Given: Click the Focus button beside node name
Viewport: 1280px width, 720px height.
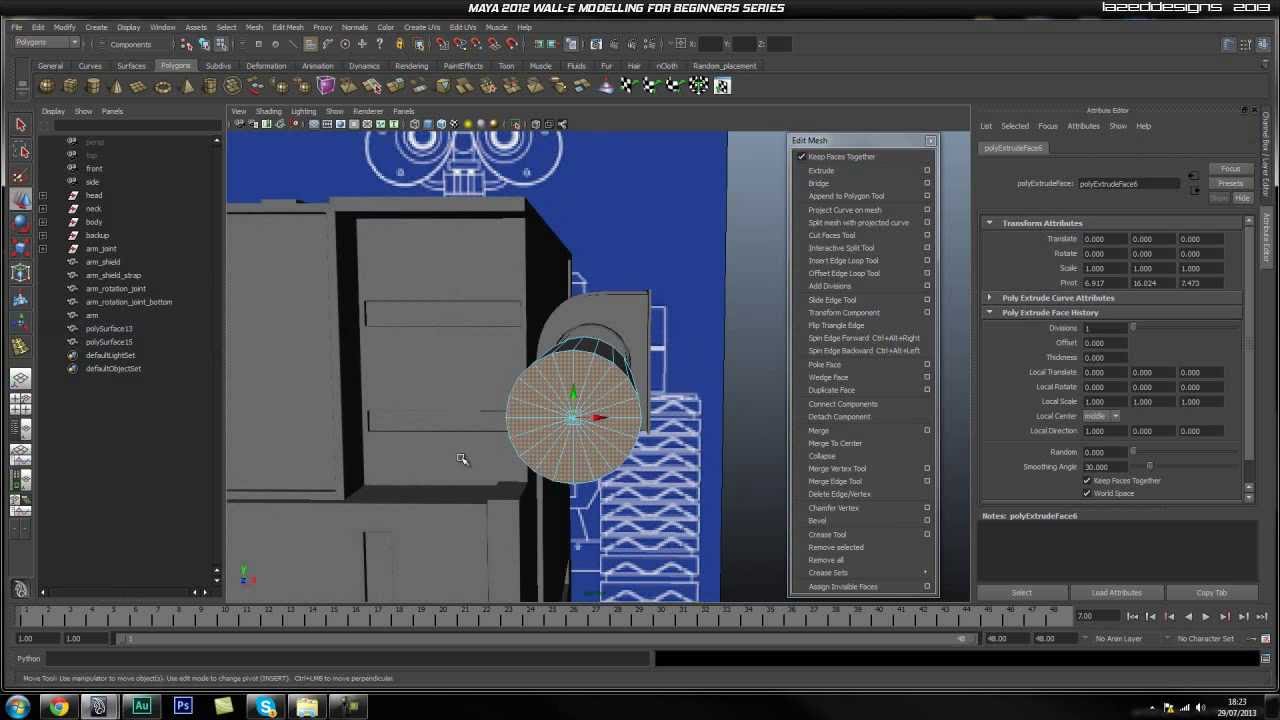Looking at the screenshot, I should point(1230,169).
